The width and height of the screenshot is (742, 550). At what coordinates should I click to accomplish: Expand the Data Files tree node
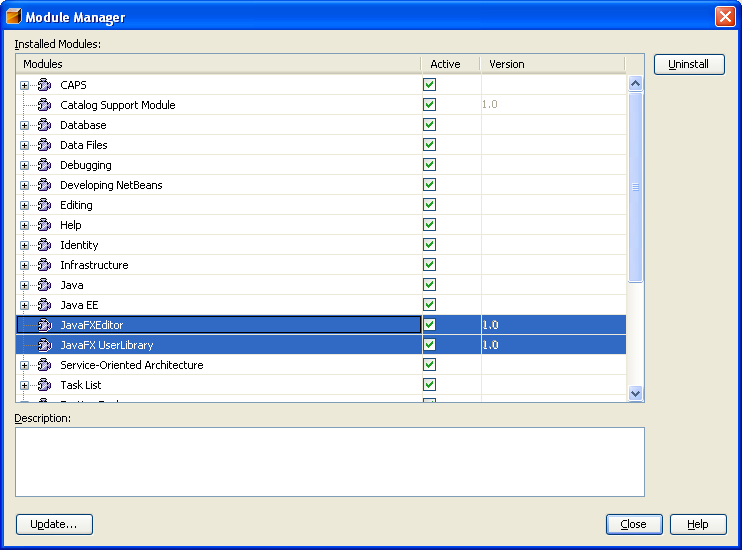(x=24, y=145)
